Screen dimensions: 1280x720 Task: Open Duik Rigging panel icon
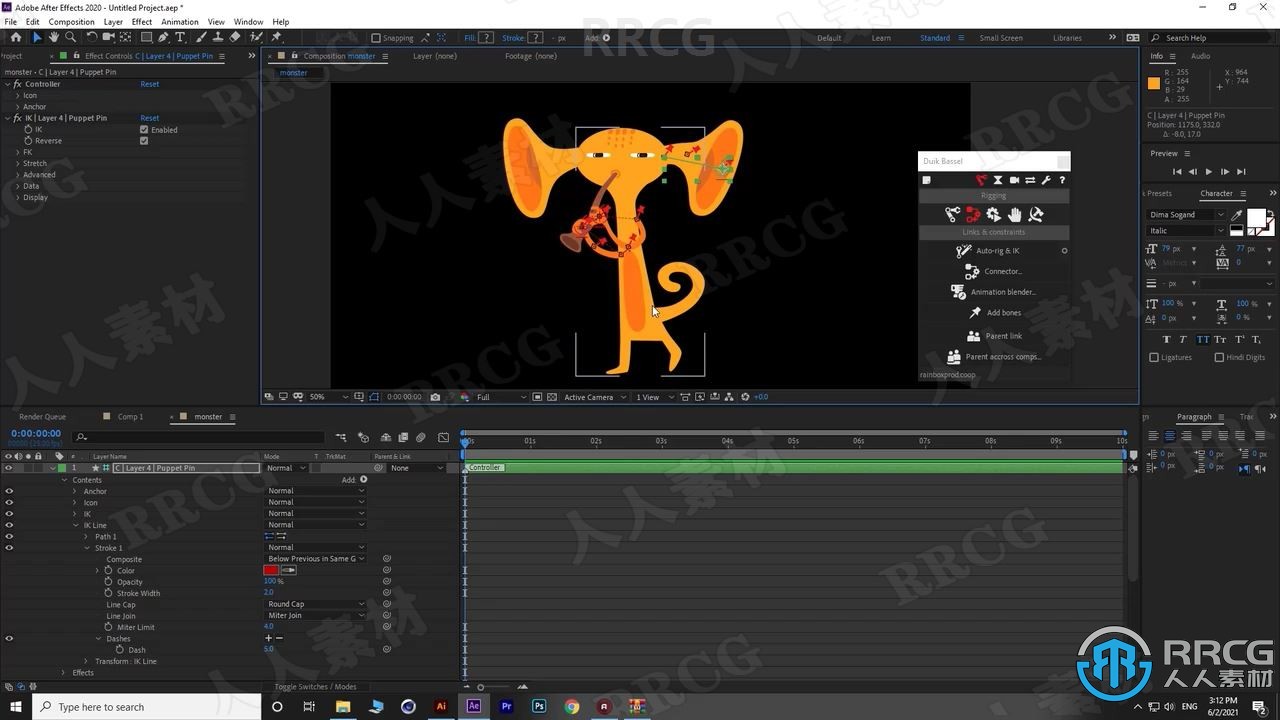click(982, 180)
